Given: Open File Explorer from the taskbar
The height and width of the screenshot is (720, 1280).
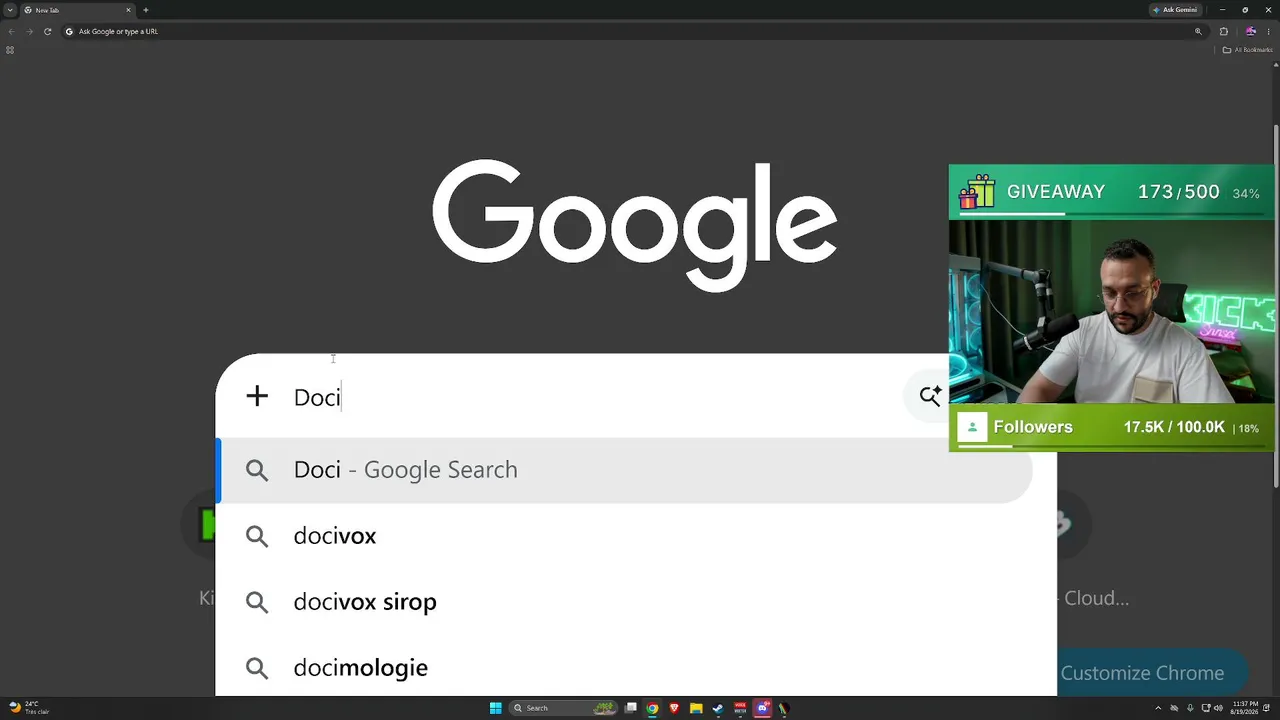Looking at the screenshot, I should coord(696,708).
